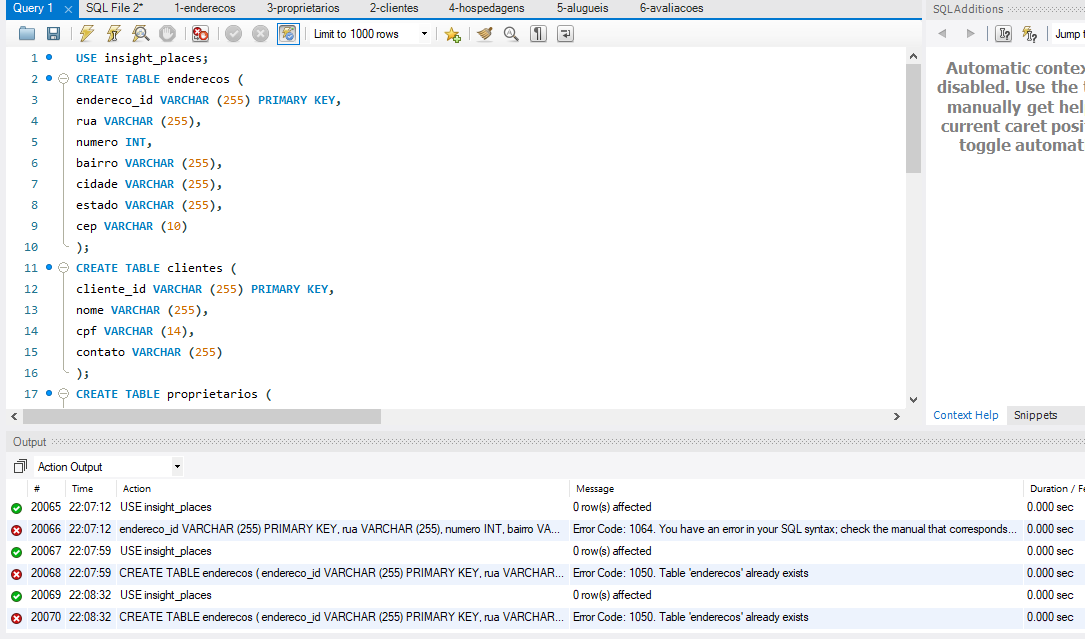This screenshot has height=639, width=1085.
Task: Click the statement marker dot on line 1
Action: pyautogui.click(x=49, y=57)
